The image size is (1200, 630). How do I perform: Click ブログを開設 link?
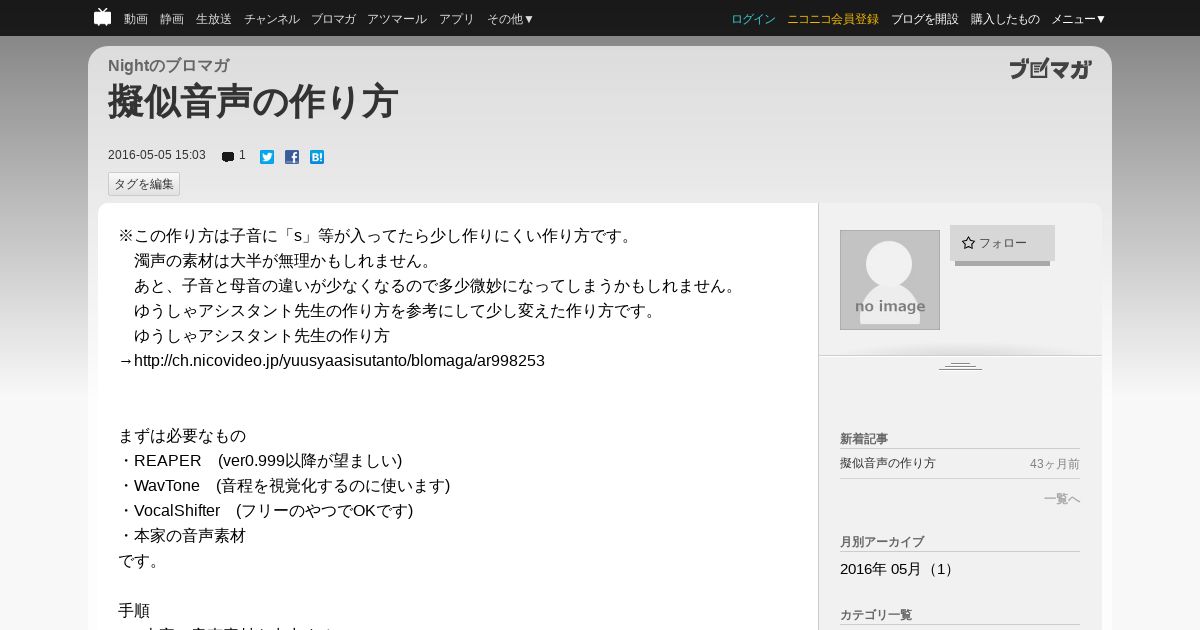coord(925,19)
